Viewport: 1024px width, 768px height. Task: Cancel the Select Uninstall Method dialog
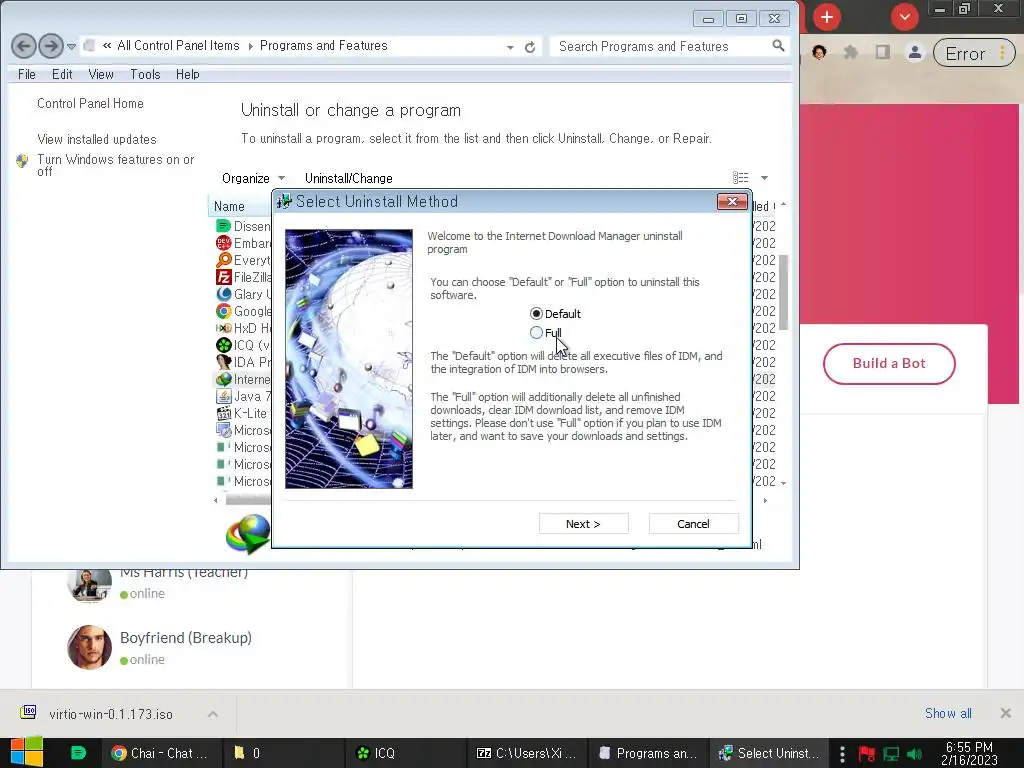[694, 524]
